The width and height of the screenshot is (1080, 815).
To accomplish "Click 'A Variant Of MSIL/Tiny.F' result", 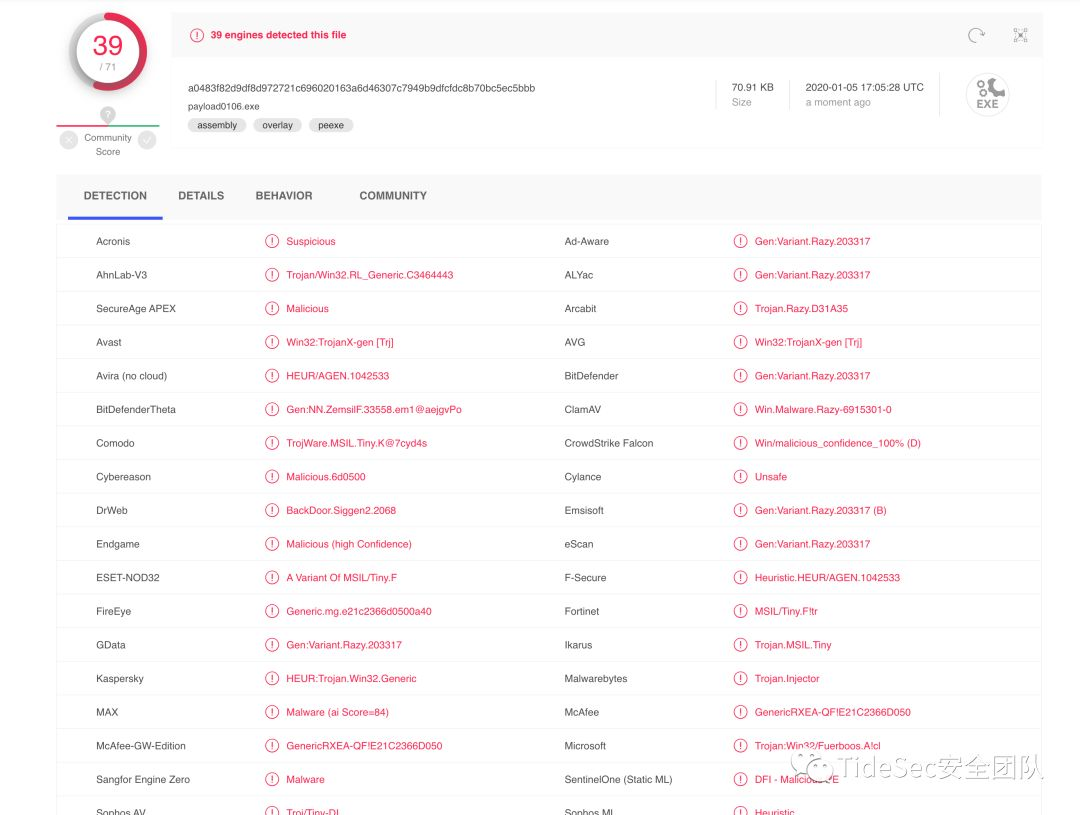I will coord(342,577).
